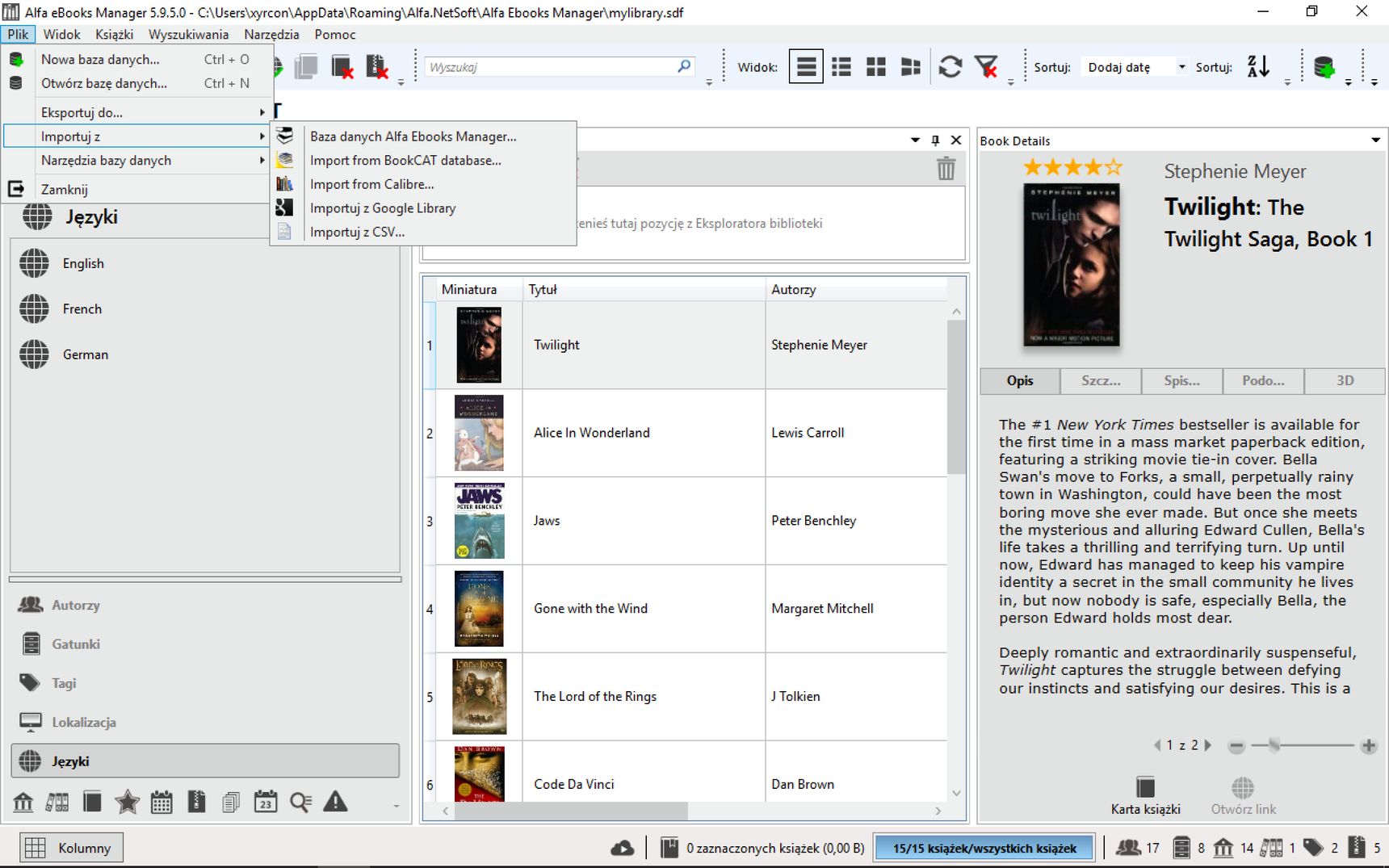The height and width of the screenshot is (868, 1389).
Task: Open the Pomoc menu
Action: click(x=335, y=34)
